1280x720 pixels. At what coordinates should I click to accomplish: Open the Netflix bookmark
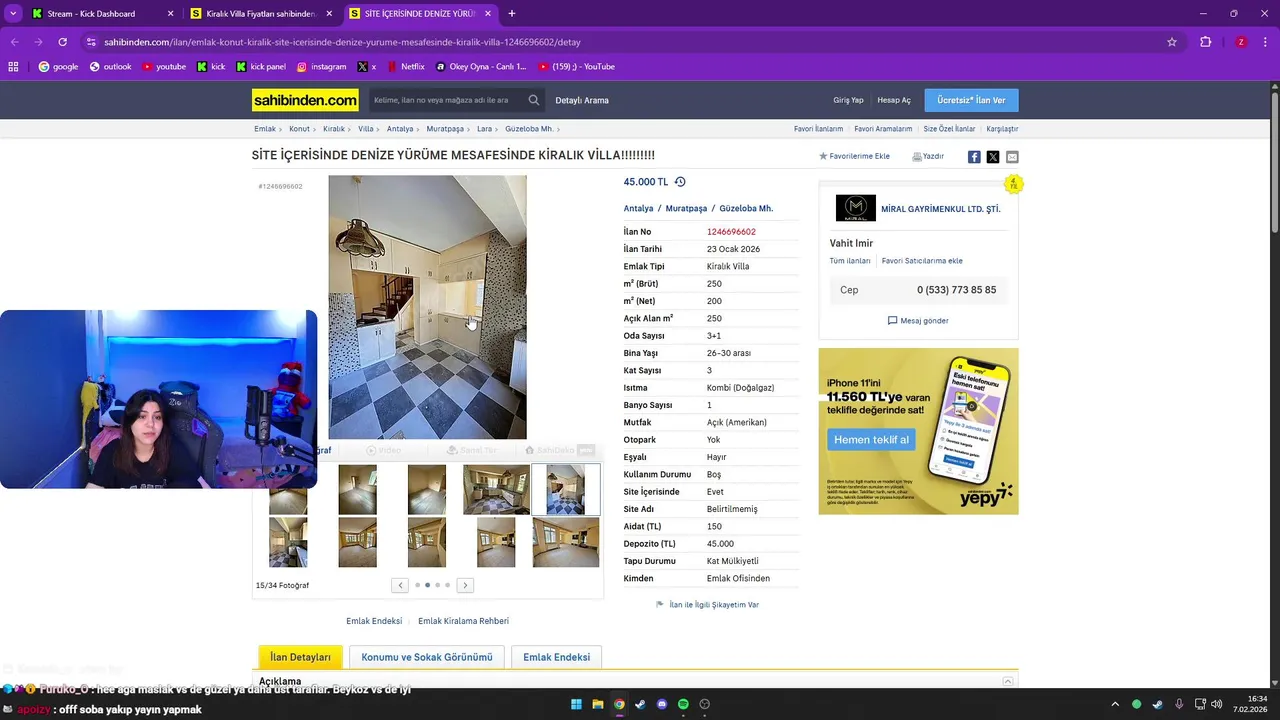tap(405, 67)
